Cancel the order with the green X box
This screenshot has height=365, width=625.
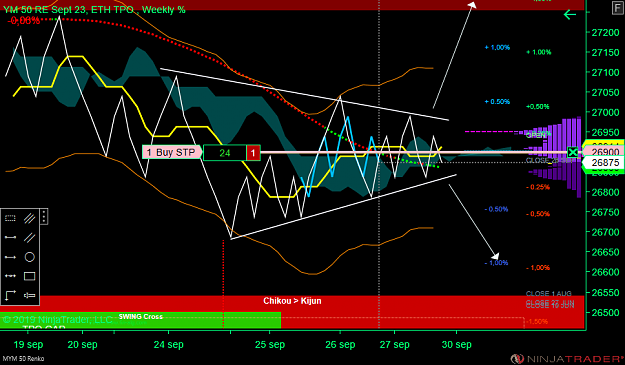572,152
